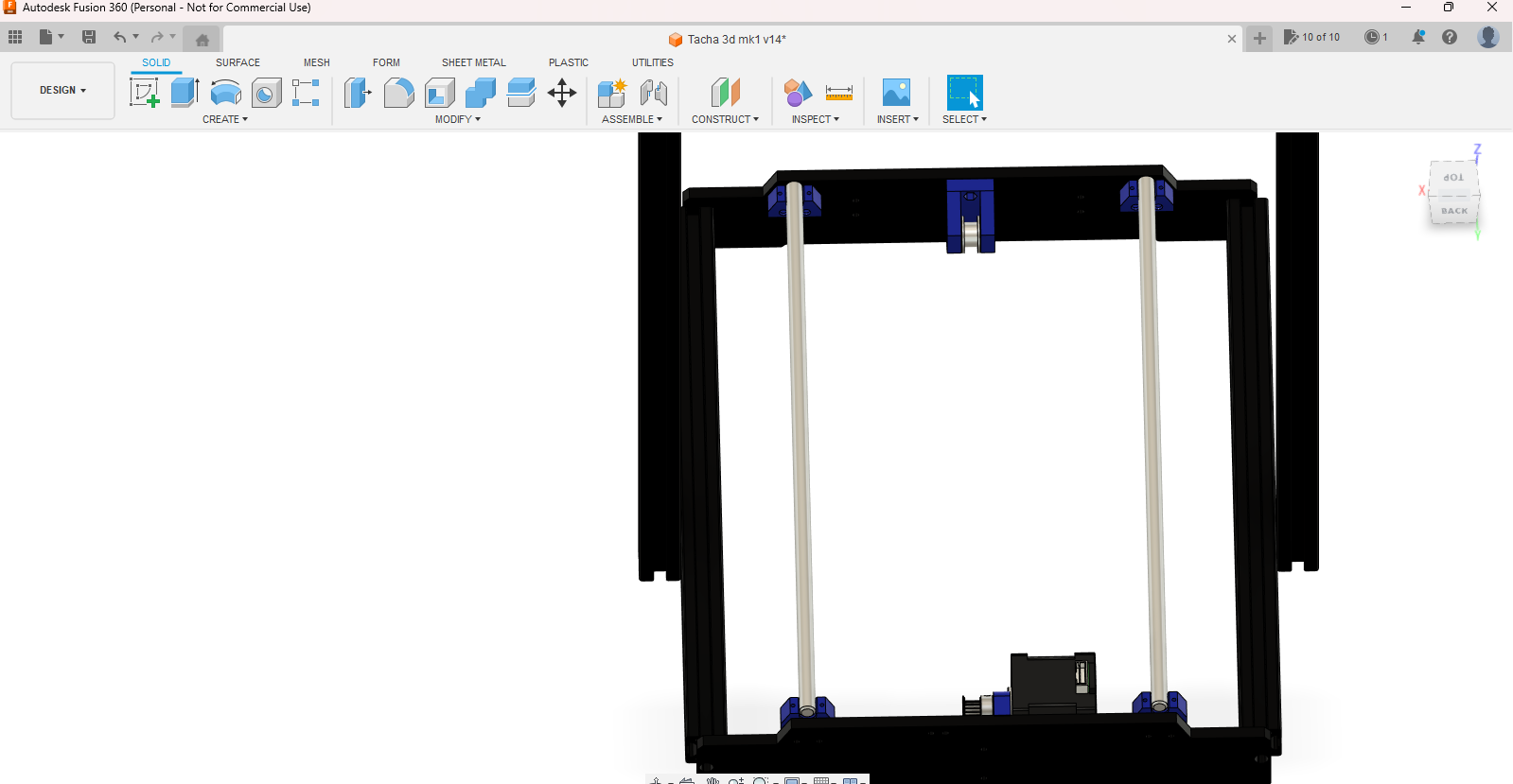Activate the Move/Copy arrows tool
The width and height of the screenshot is (1513, 784).
[x=562, y=93]
